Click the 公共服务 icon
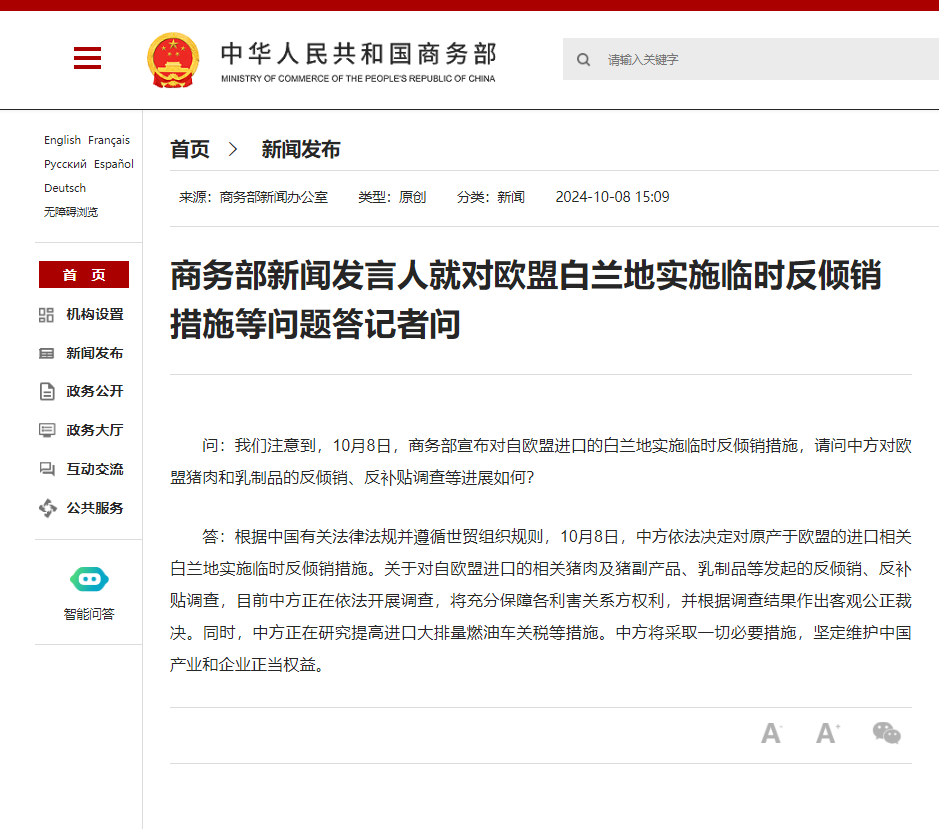 tap(46, 508)
